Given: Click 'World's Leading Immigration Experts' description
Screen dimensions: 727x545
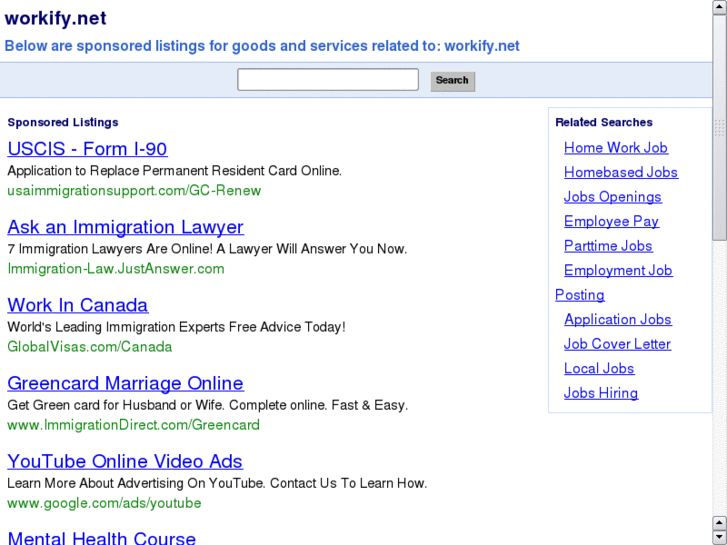Looking at the screenshot, I should 176,327.
